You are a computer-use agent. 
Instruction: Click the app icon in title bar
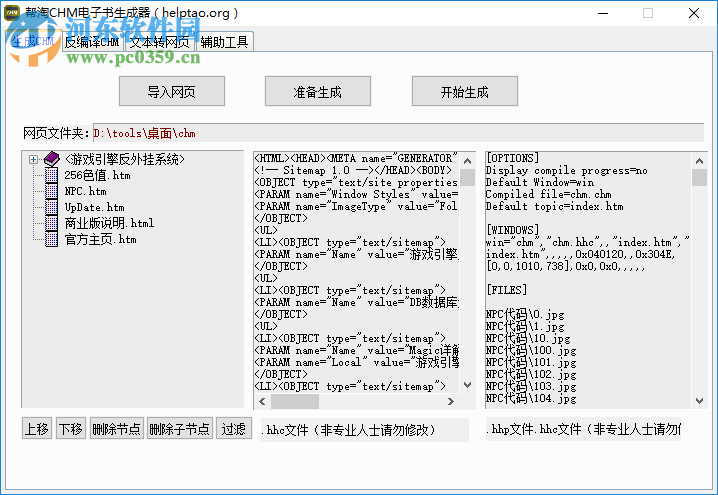coord(12,13)
